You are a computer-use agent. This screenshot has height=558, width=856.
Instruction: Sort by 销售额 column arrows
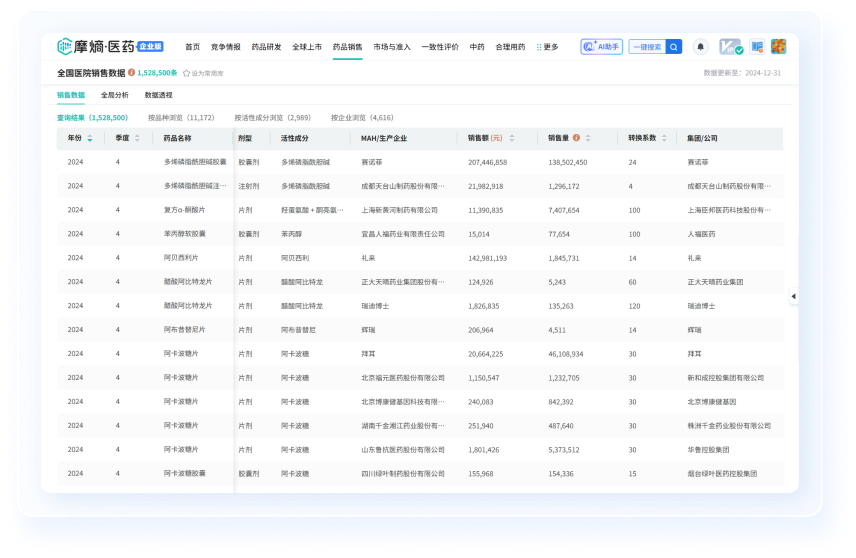pyautogui.click(x=512, y=139)
